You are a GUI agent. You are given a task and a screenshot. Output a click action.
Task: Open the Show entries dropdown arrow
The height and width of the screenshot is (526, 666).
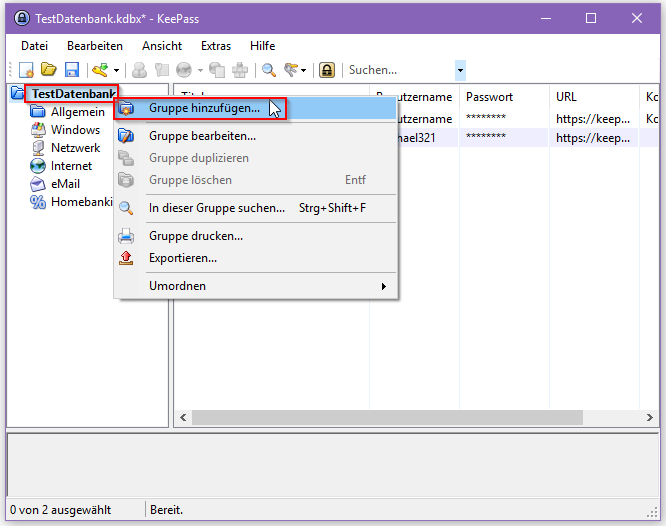(303, 71)
